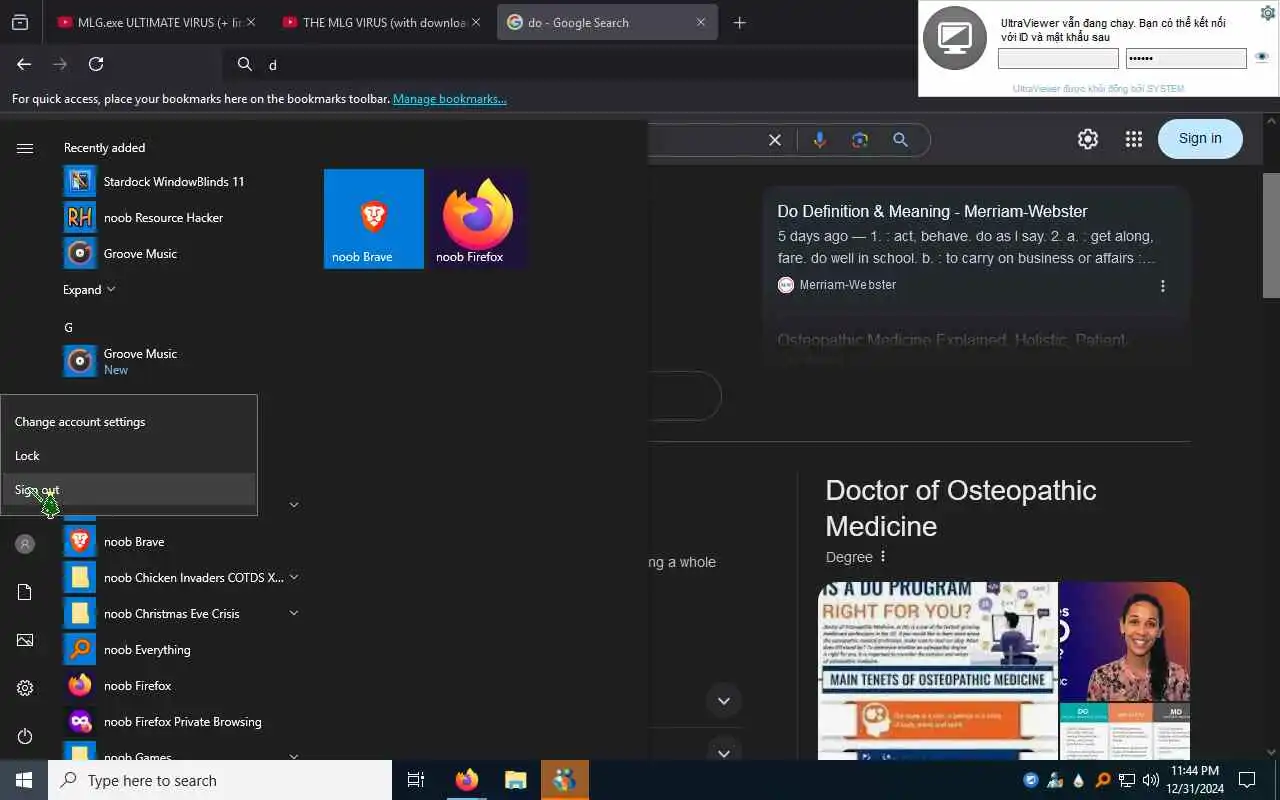Show the UltraViewer password
The height and width of the screenshot is (800, 1280).
click(1262, 58)
